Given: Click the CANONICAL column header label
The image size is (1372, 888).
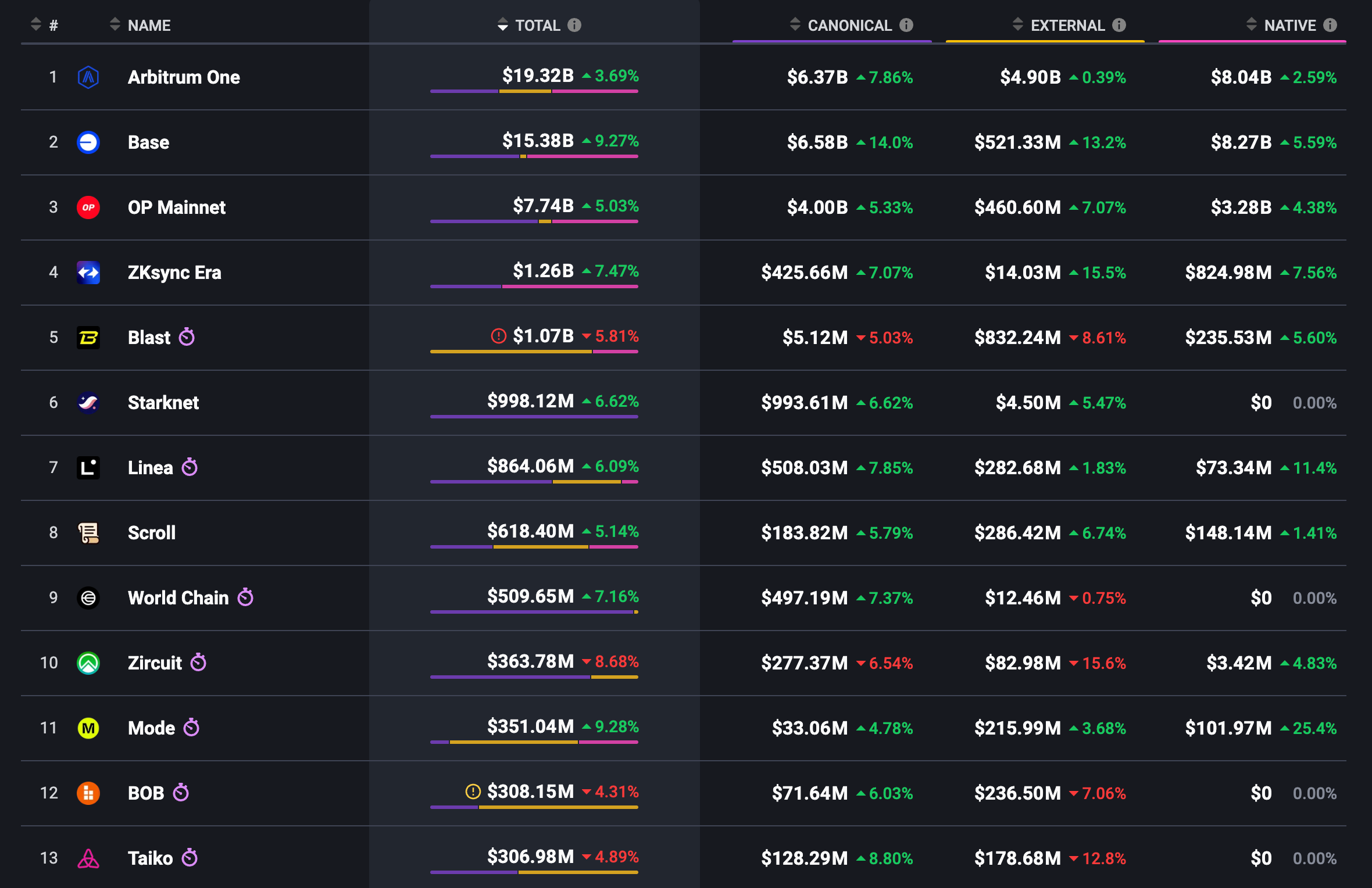Looking at the screenshot, I should pos(849,26).
